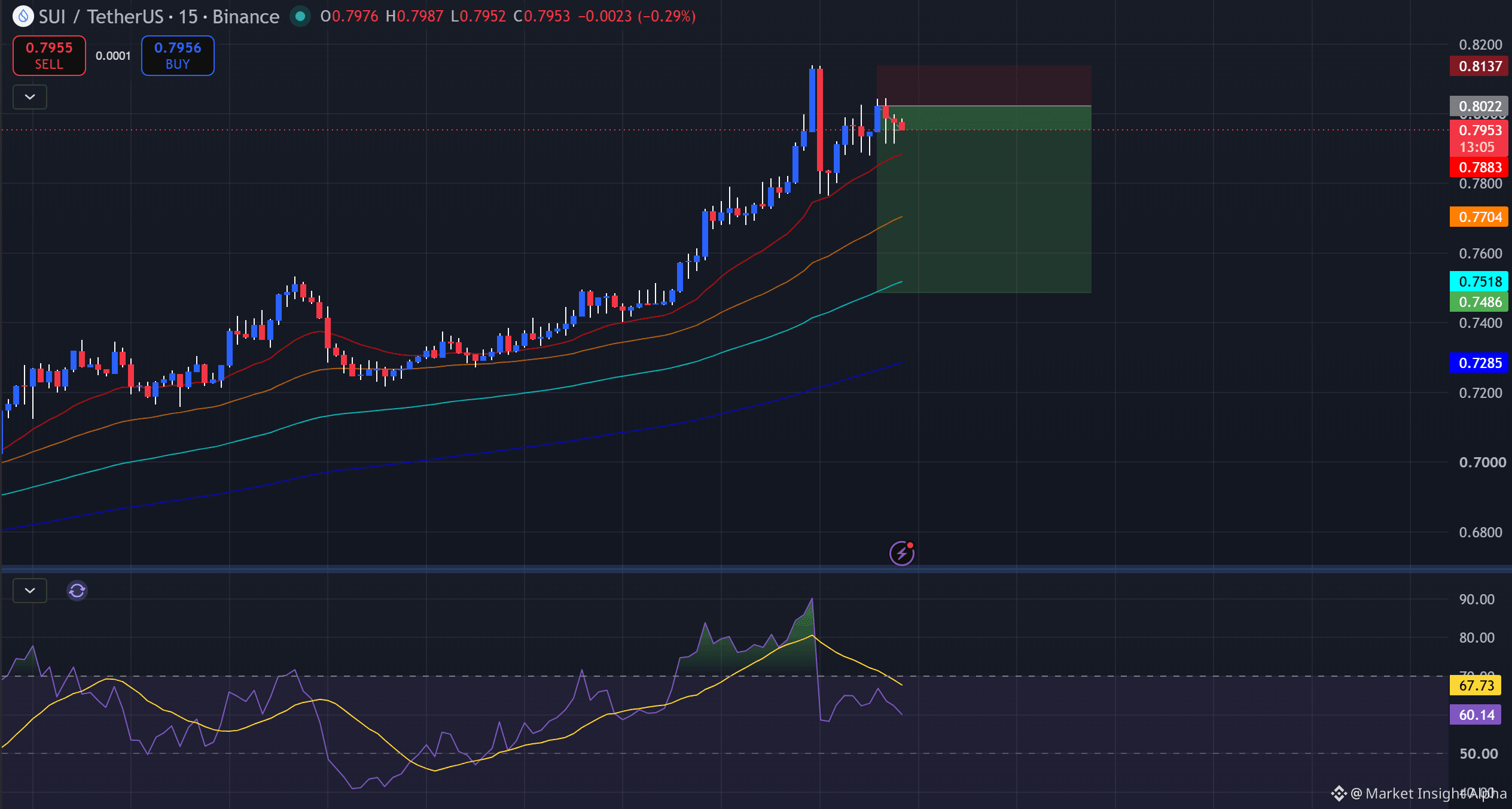1512x809 pixels.
Task: Click the −0.0023 (−0.29%) change value
Action: click(x=636, y=16)
